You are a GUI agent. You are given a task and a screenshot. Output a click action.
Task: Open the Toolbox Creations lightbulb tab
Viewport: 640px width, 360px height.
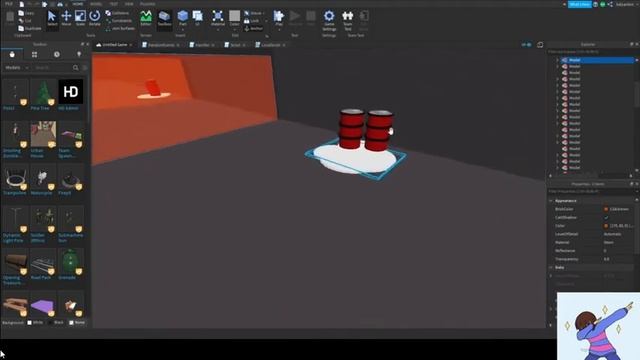(79, 54)
